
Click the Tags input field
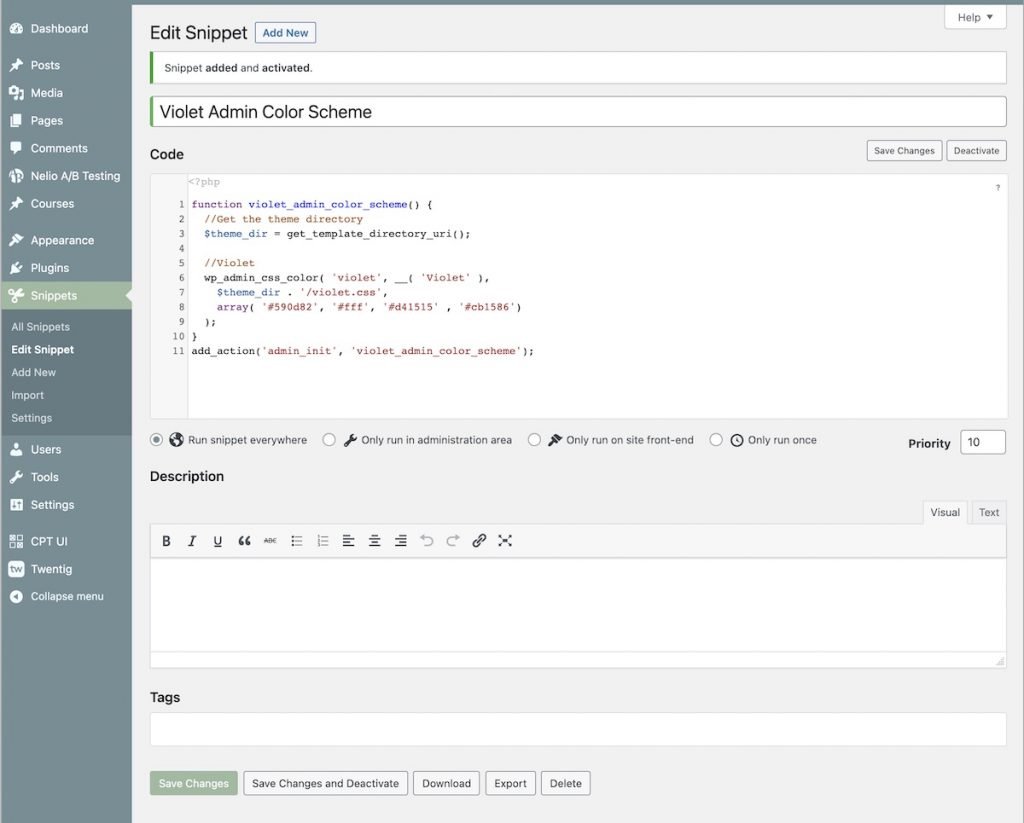[x=579, y=729]
